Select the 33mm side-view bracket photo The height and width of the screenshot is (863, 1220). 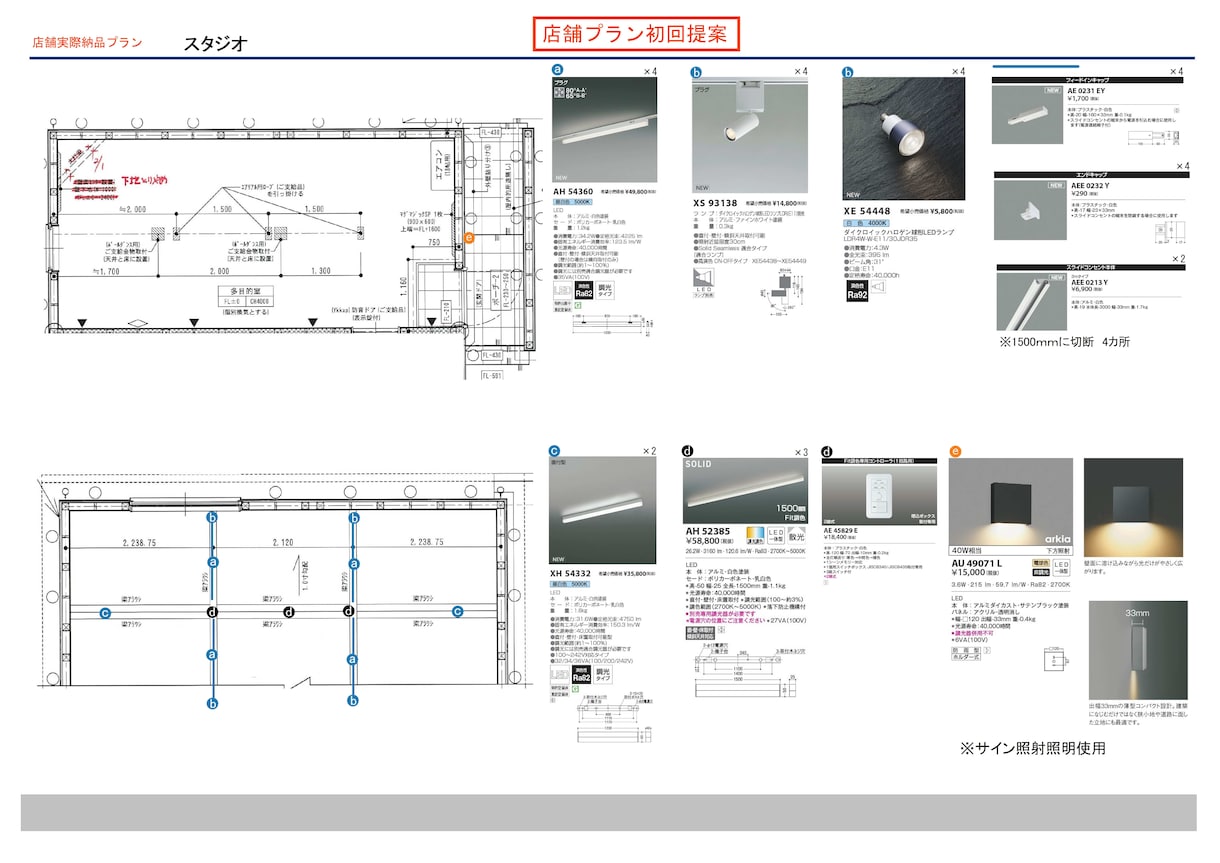click(1138, 650)
